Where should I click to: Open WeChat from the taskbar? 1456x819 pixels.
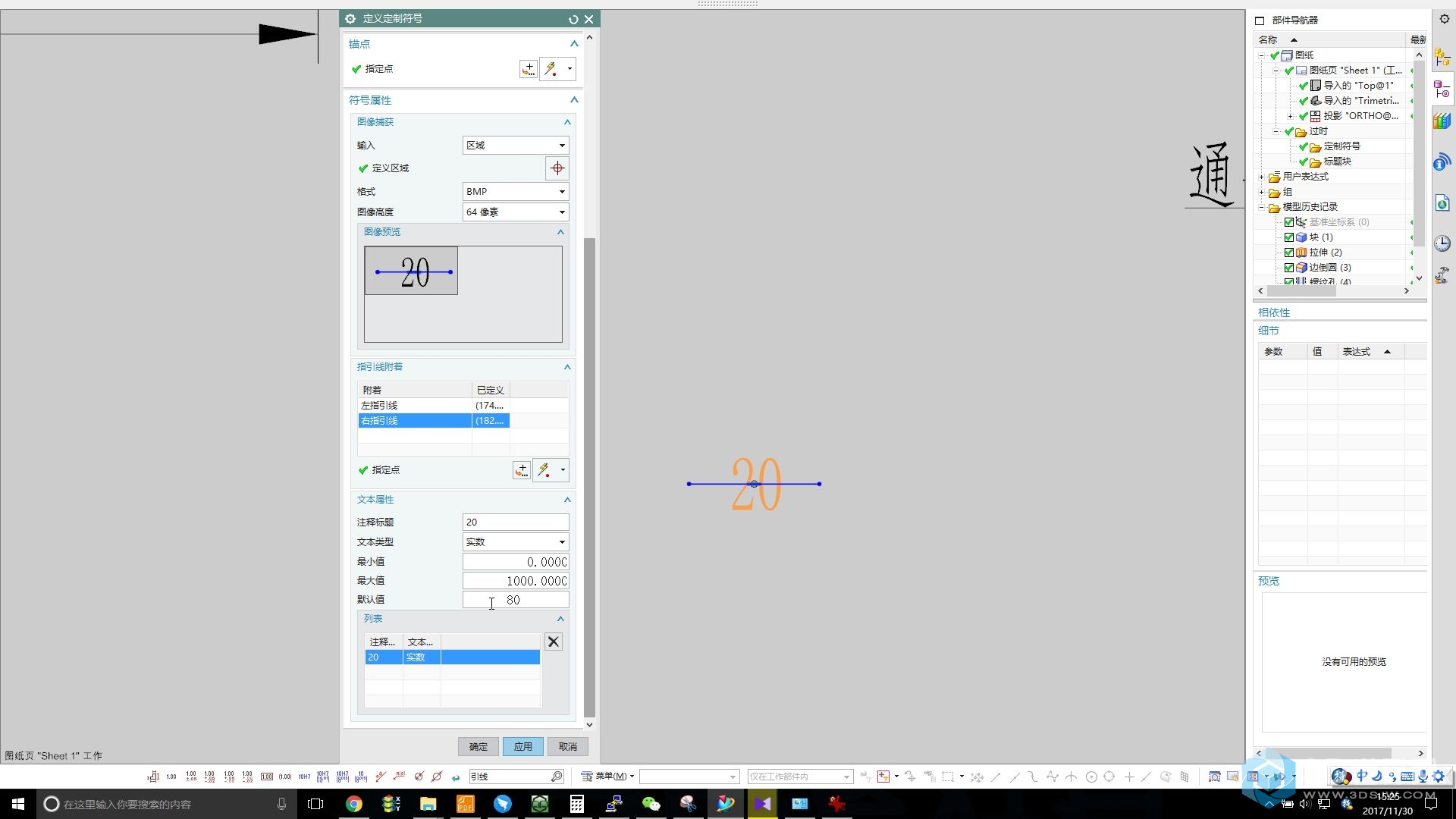pos(651,804)
